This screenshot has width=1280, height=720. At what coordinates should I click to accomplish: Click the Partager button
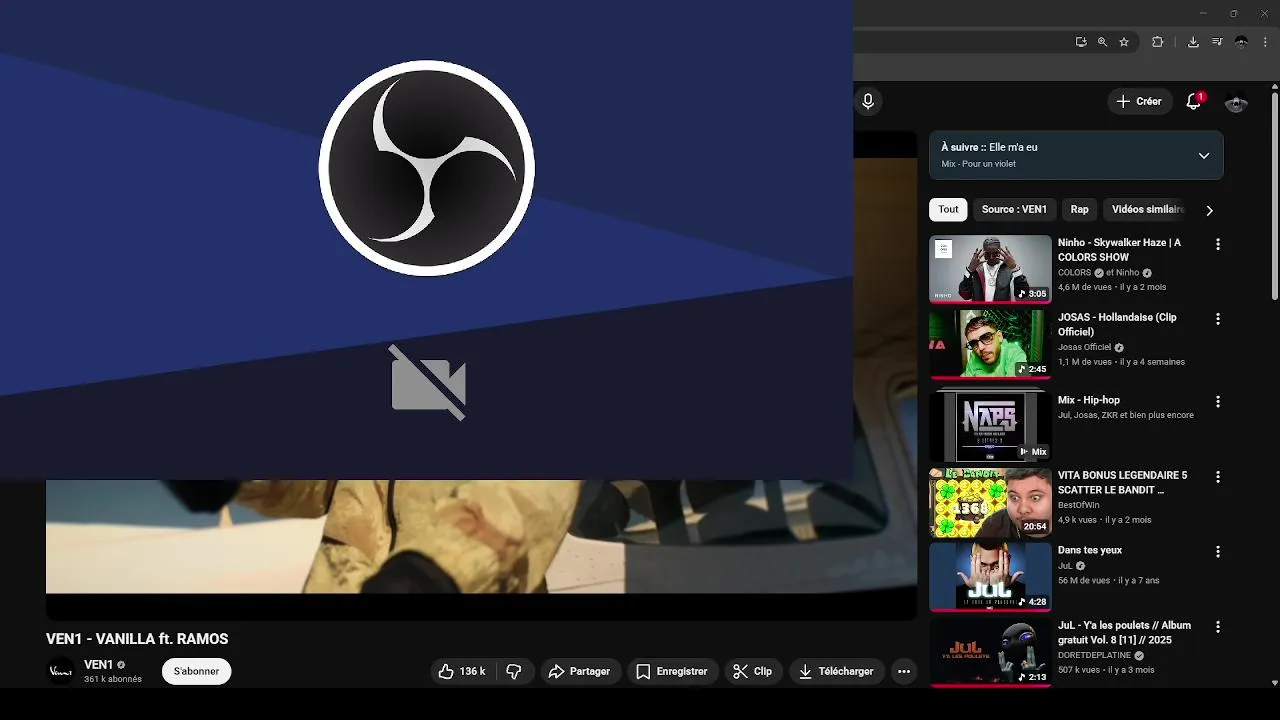coord(580,672)
